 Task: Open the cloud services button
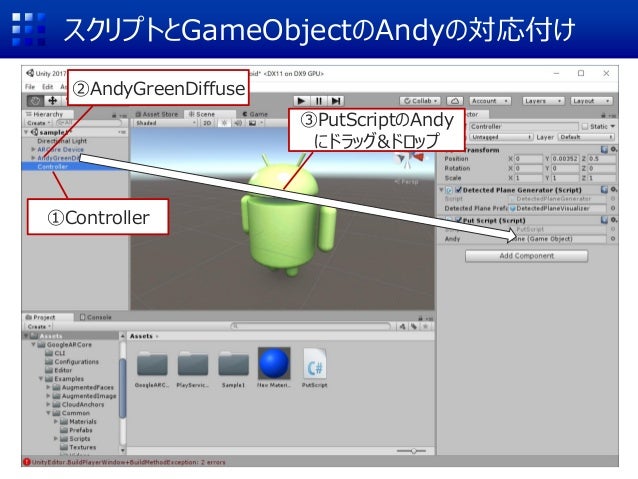click(455, 101)
